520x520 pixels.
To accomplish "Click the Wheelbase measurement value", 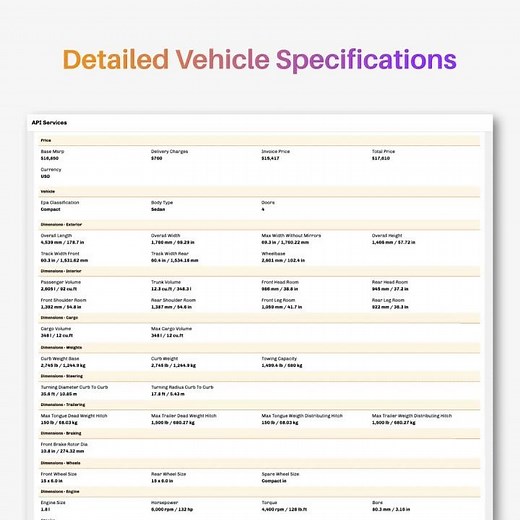I will coord(283,260).
